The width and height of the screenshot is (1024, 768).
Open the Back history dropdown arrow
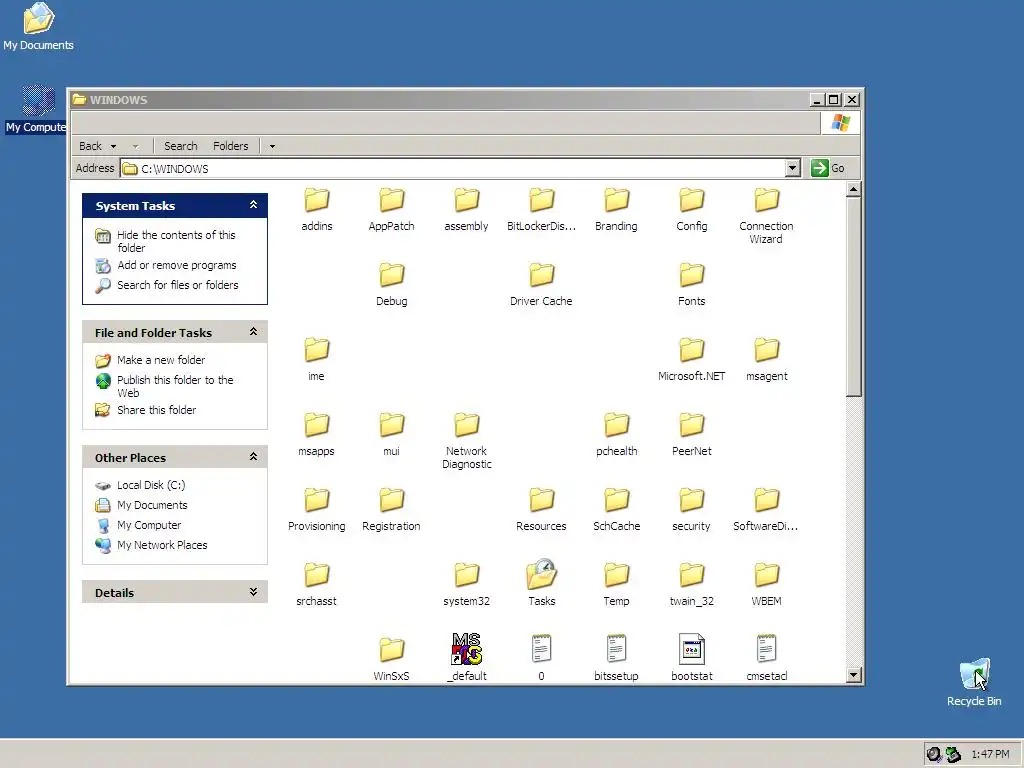pyautogui.click(x=113, y=146)
